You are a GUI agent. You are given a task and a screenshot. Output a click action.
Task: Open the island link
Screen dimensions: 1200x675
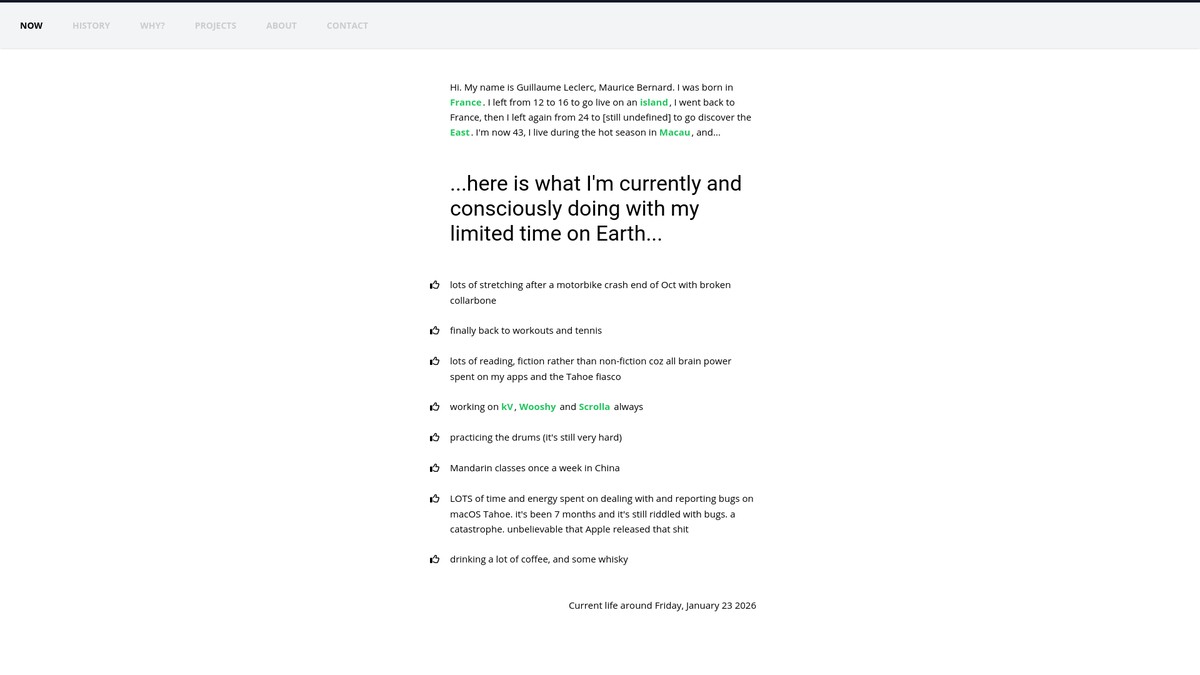coord(654,102)
